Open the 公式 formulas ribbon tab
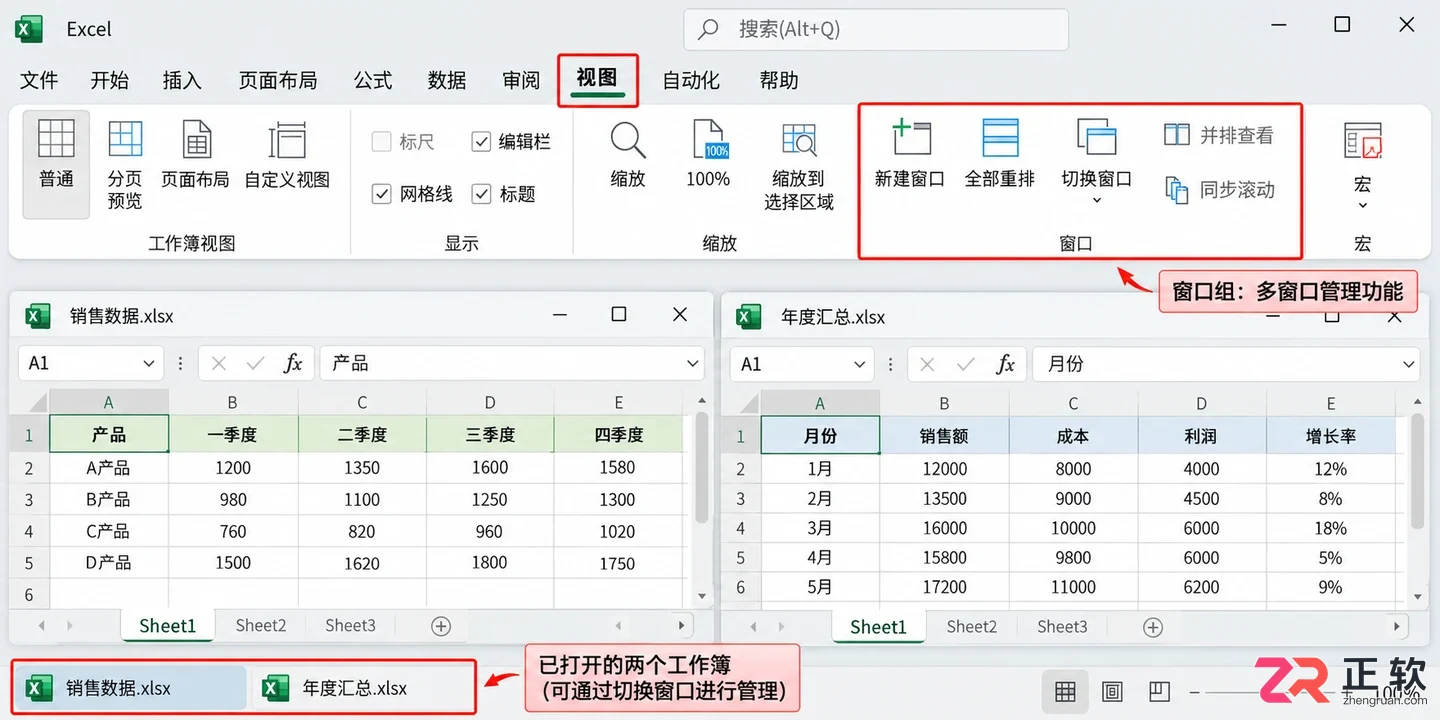Viewport: 1440px width, 720px height. click(x=373, y=80)
